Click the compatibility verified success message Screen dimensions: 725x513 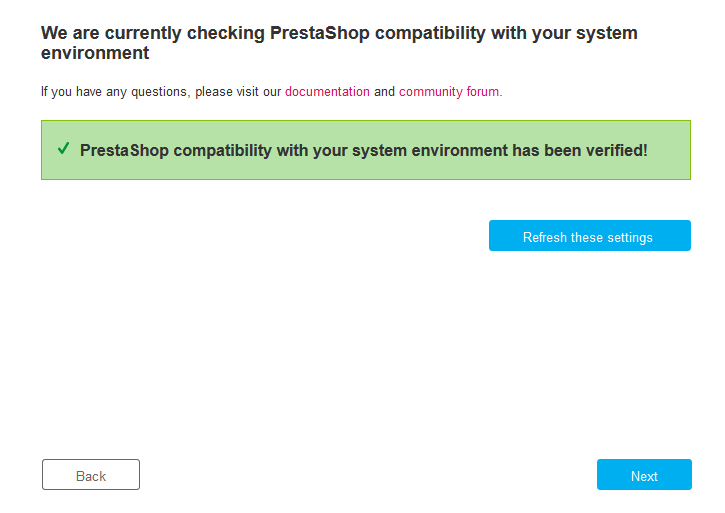point(365,150)
